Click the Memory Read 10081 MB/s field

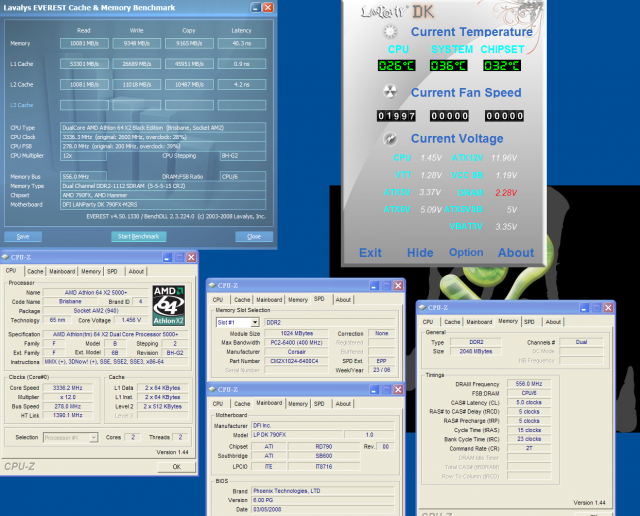(84, 43)
